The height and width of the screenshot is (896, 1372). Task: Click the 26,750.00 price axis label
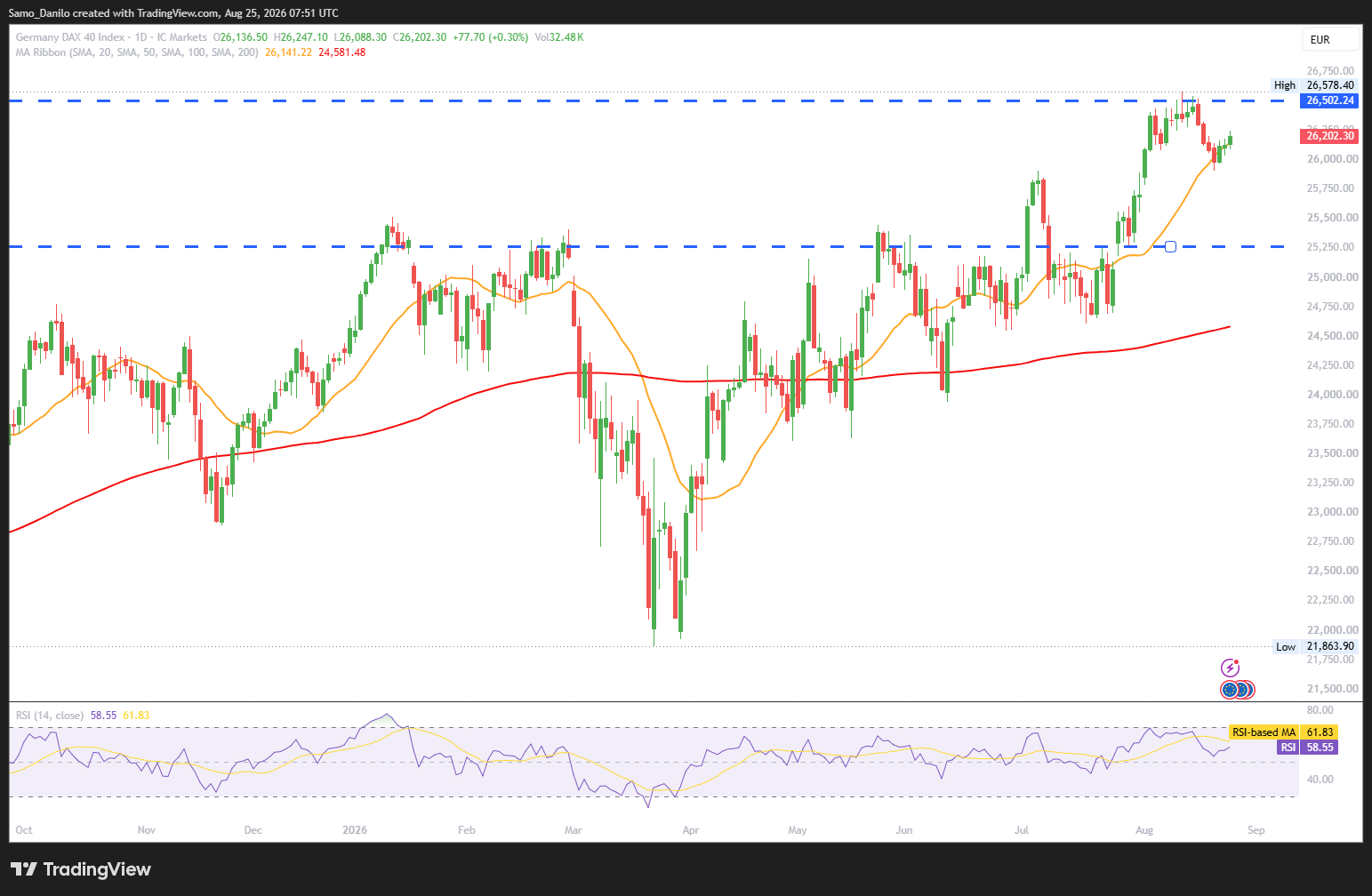click(x=1331, y=71)
